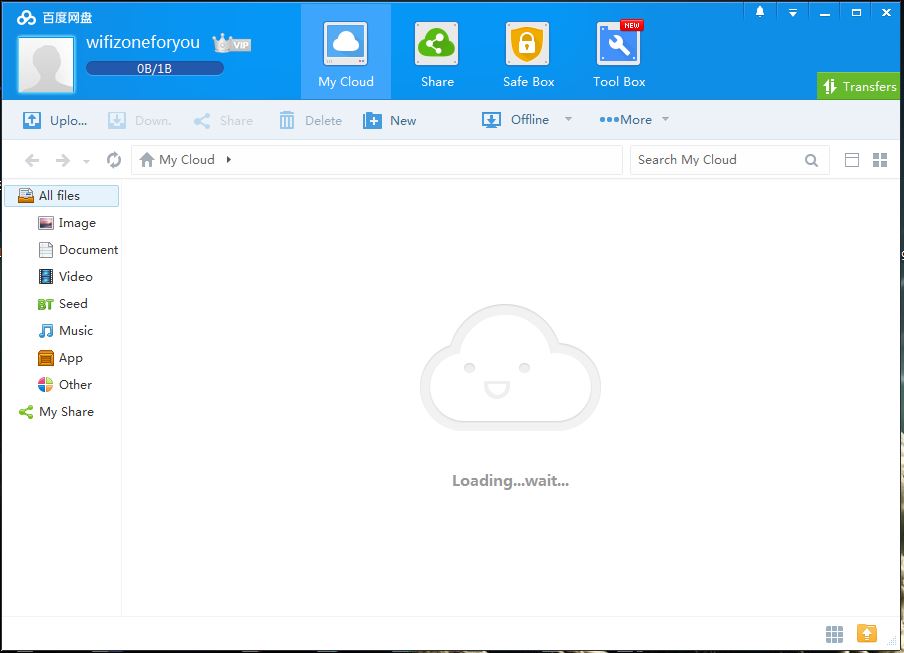Image resolution: width=904 pixels, height=653 pixels.
Task: Toggle the thumbnail grid icon at bottom
Action: [x=835, y=633]
